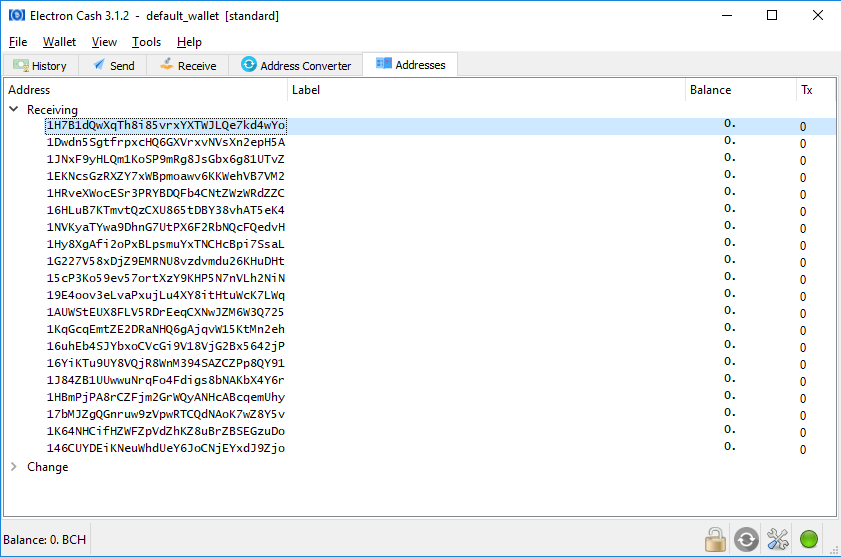
Task: Open the Wallet menu
Action: [x=59, y=42]
